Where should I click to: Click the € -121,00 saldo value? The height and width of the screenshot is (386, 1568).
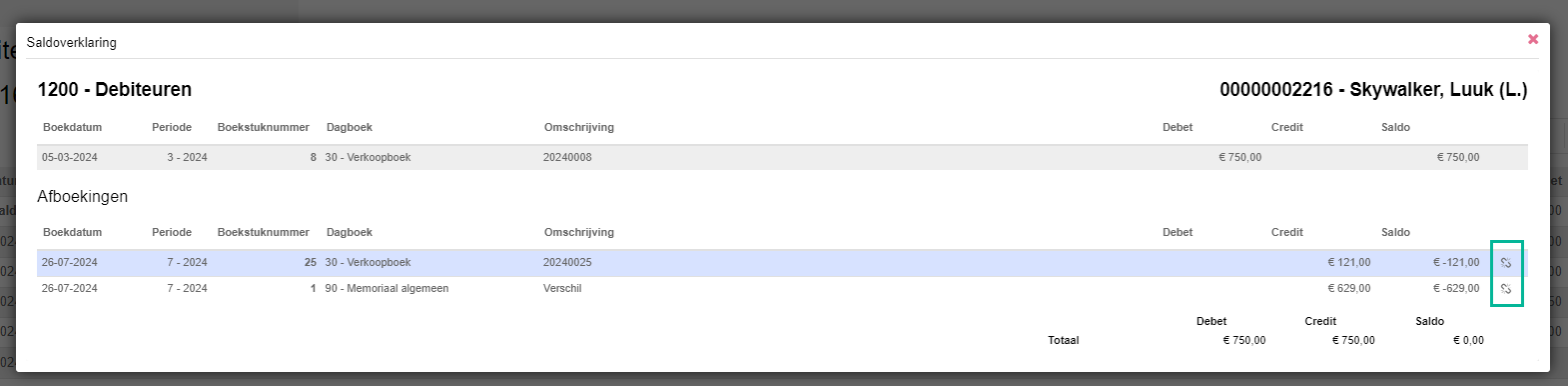pos(1456,263)
